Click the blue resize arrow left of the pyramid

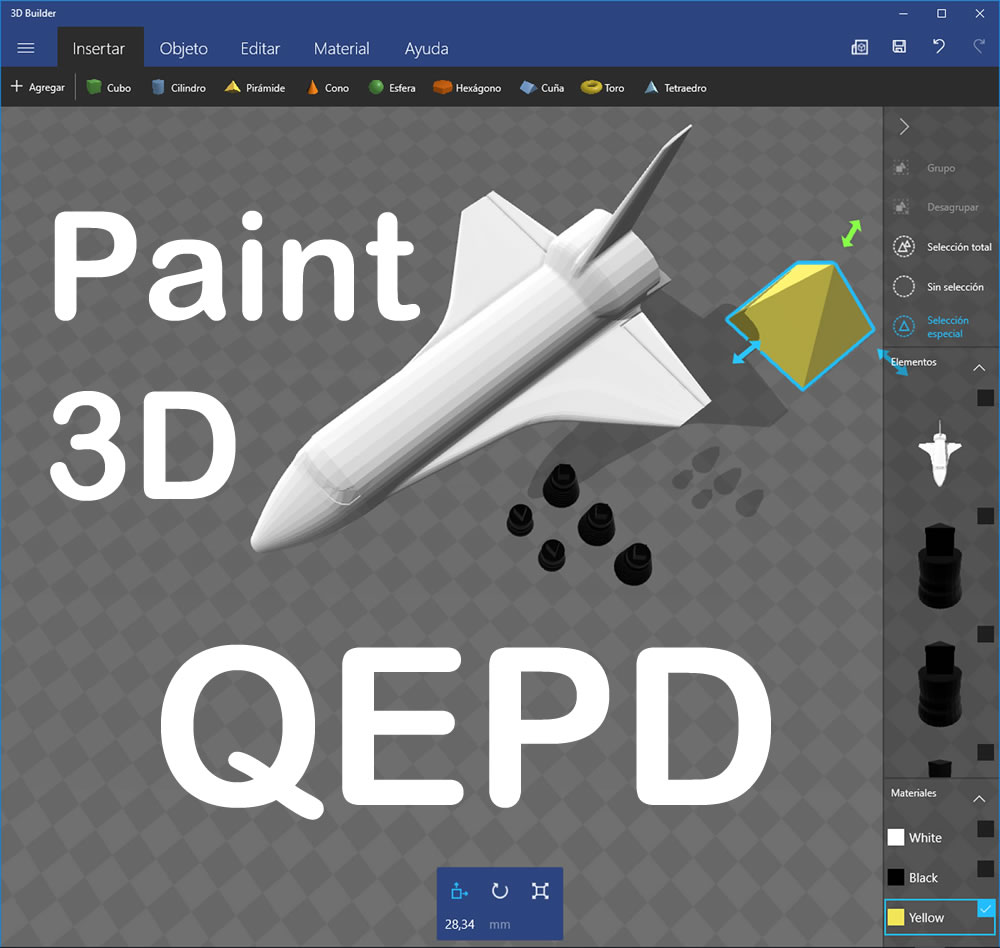click(747, 352)
